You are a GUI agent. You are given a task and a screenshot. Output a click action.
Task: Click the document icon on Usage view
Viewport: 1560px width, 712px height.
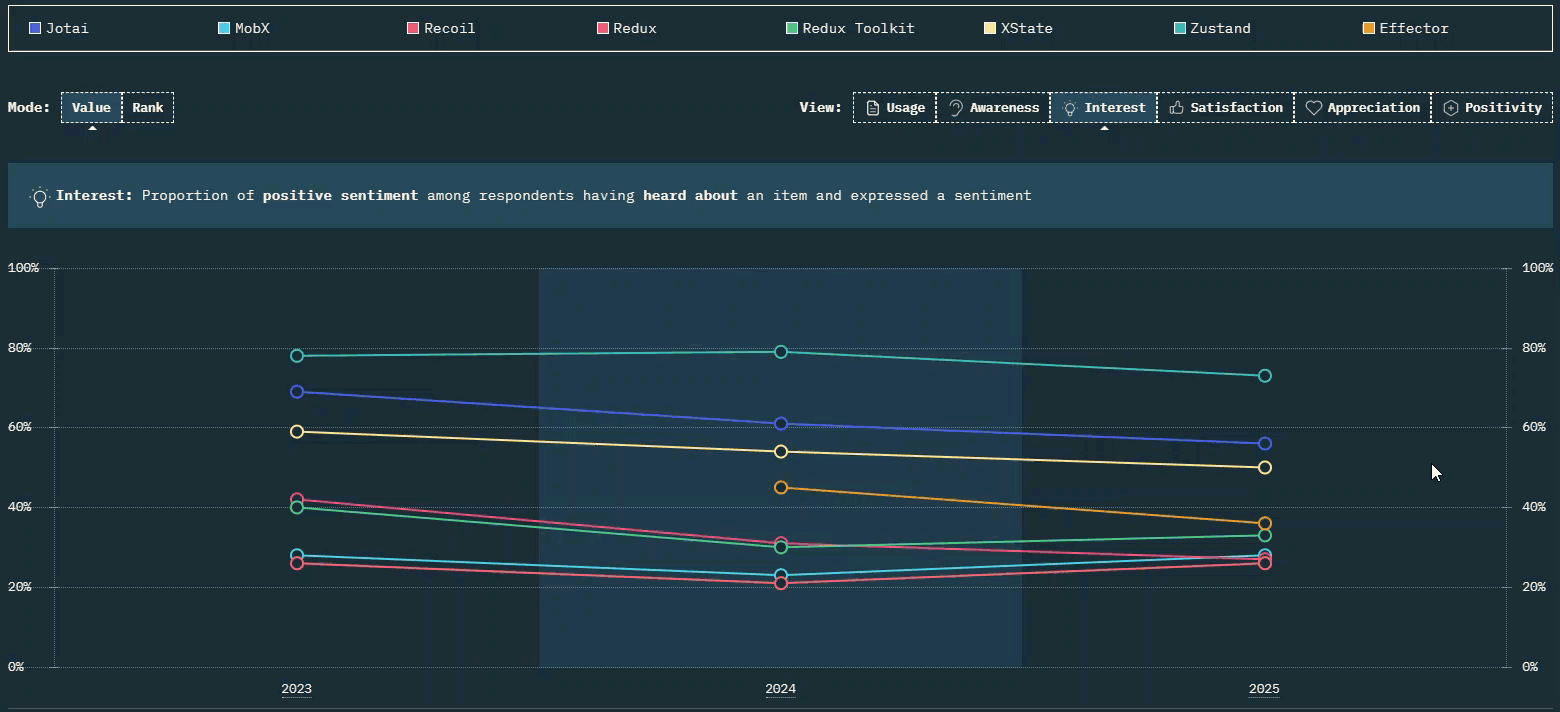pos(872,108)
